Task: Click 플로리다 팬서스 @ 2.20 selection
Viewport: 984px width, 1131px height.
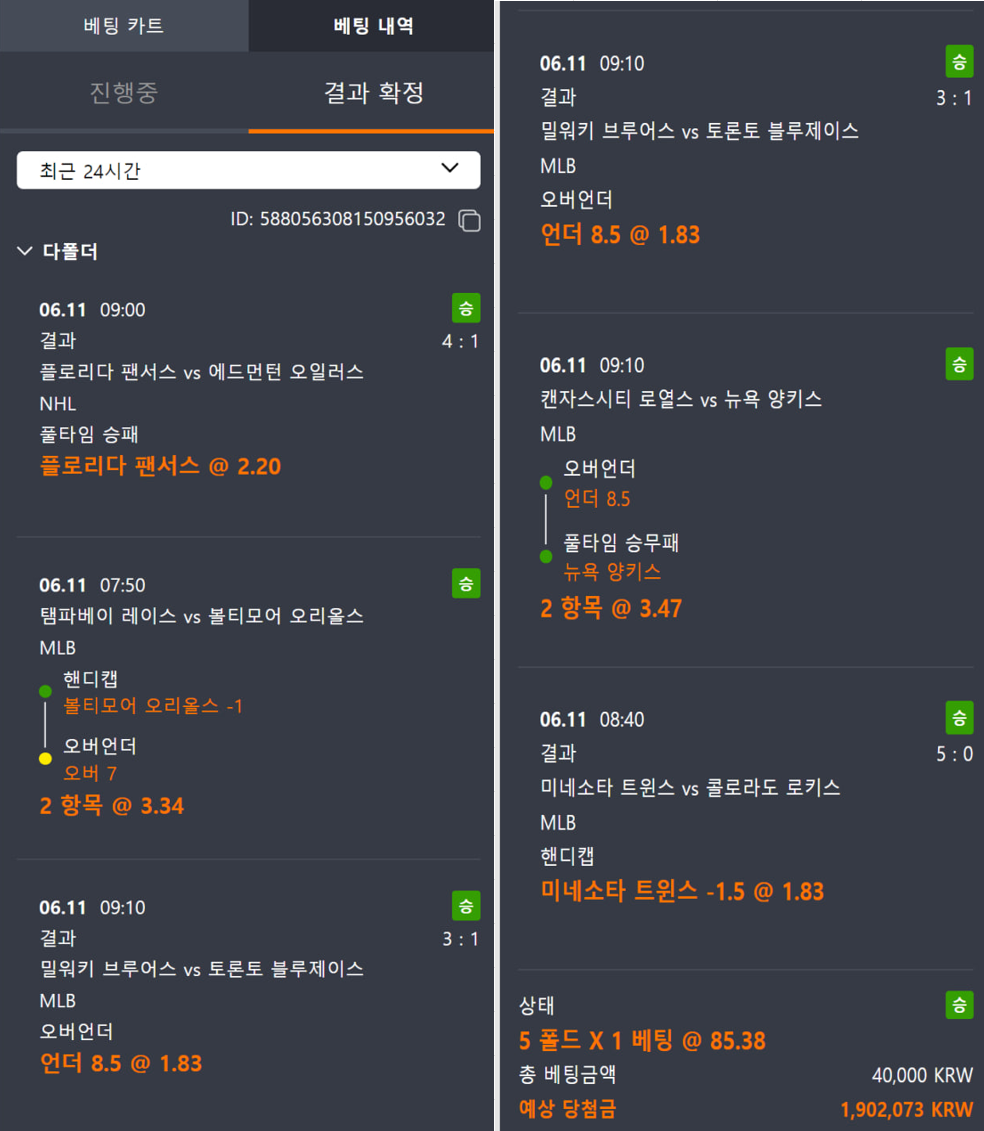Action: [x=160, y=466]
